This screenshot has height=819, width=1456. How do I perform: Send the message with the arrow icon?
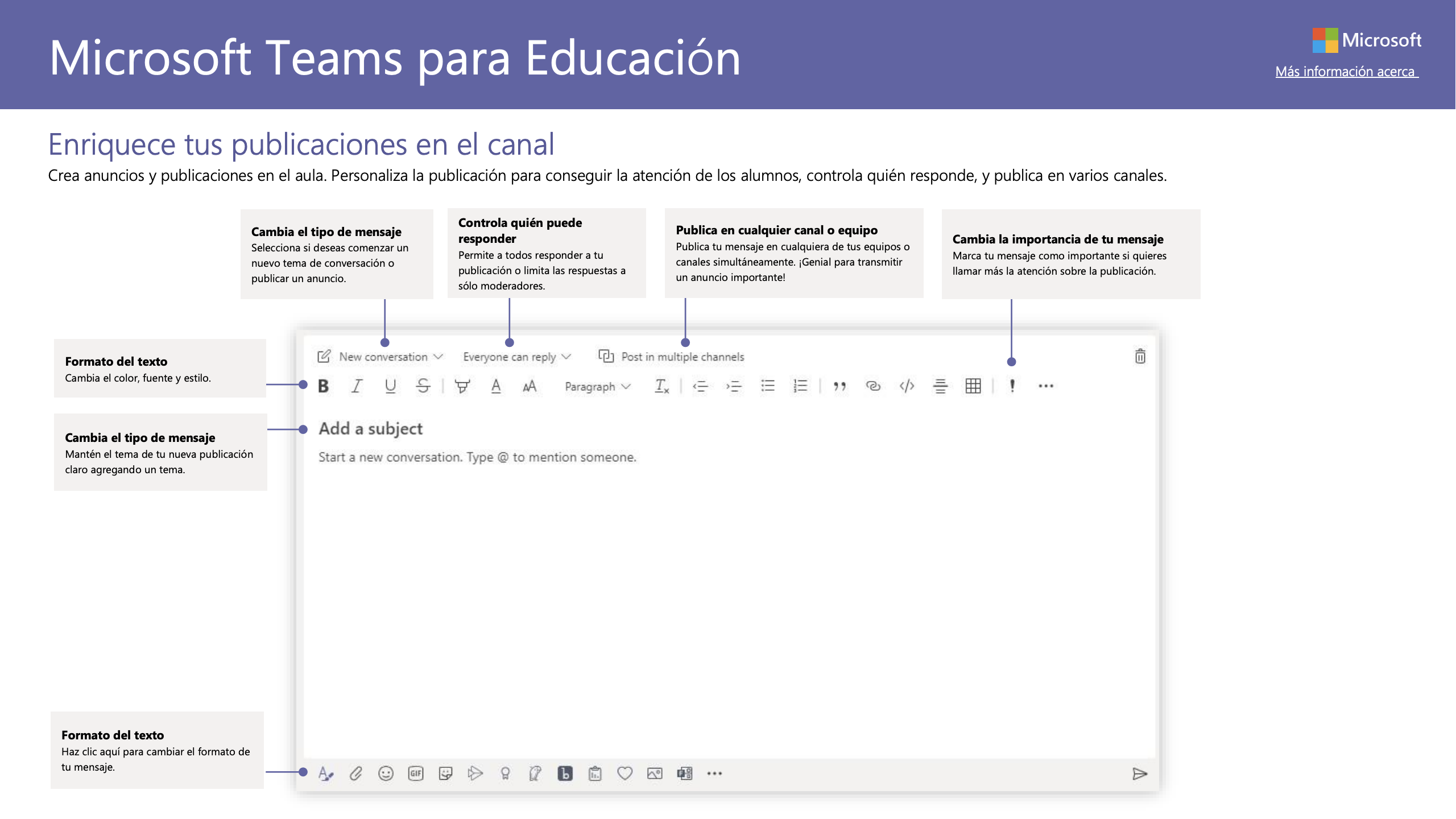point(1139,773)
